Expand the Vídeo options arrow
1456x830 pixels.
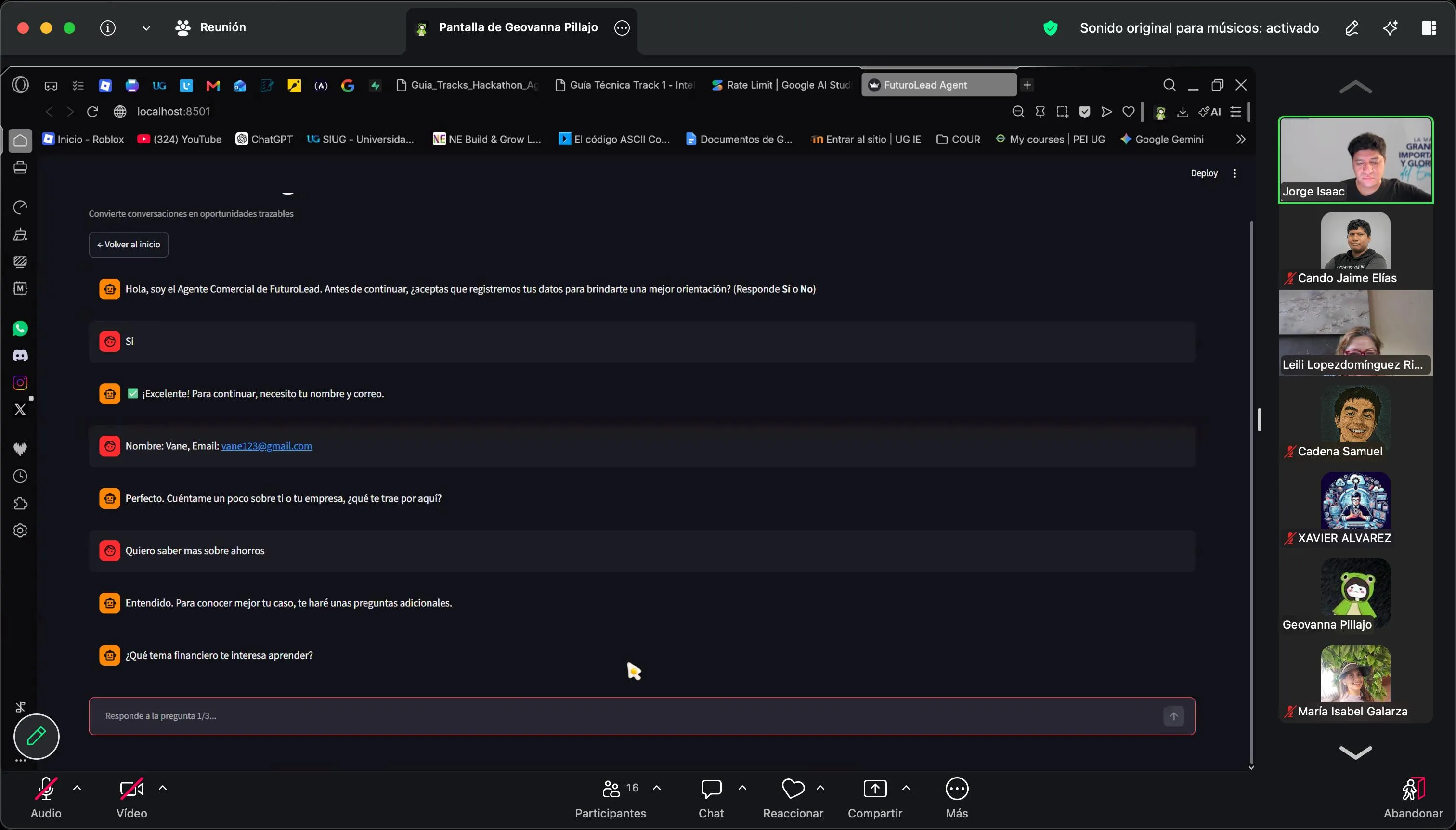(162, 789)
